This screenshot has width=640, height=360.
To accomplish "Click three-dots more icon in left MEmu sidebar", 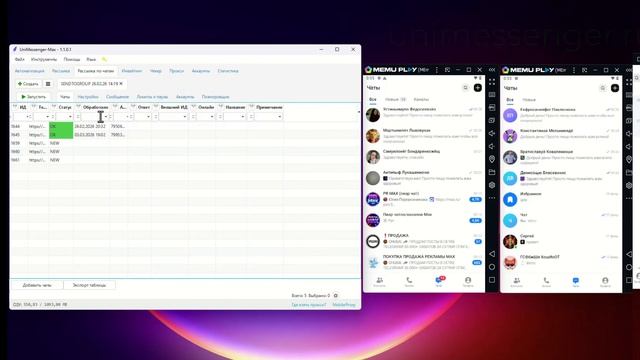I will (x=492, y=198).
